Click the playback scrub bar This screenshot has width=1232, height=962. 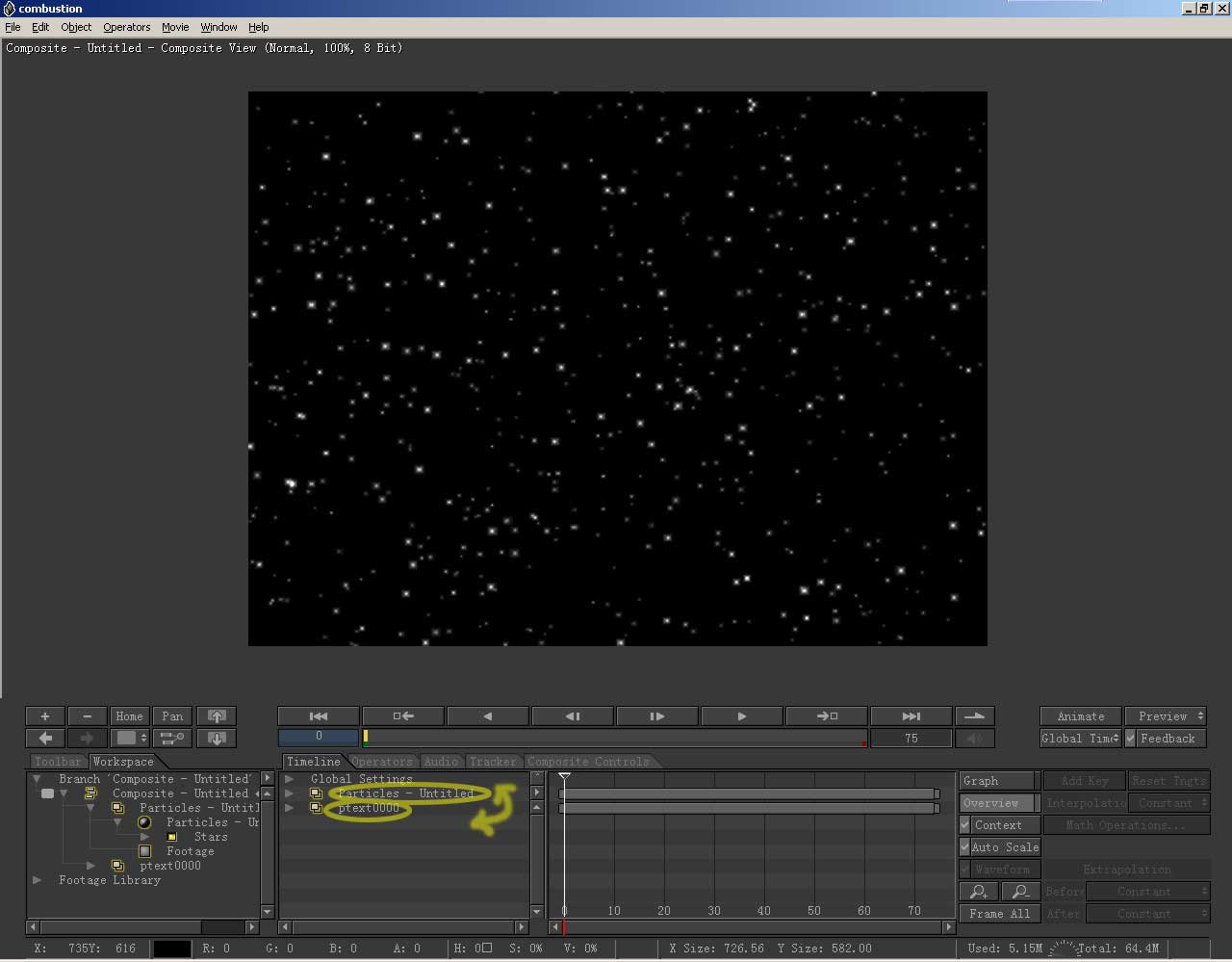(616, 738)
